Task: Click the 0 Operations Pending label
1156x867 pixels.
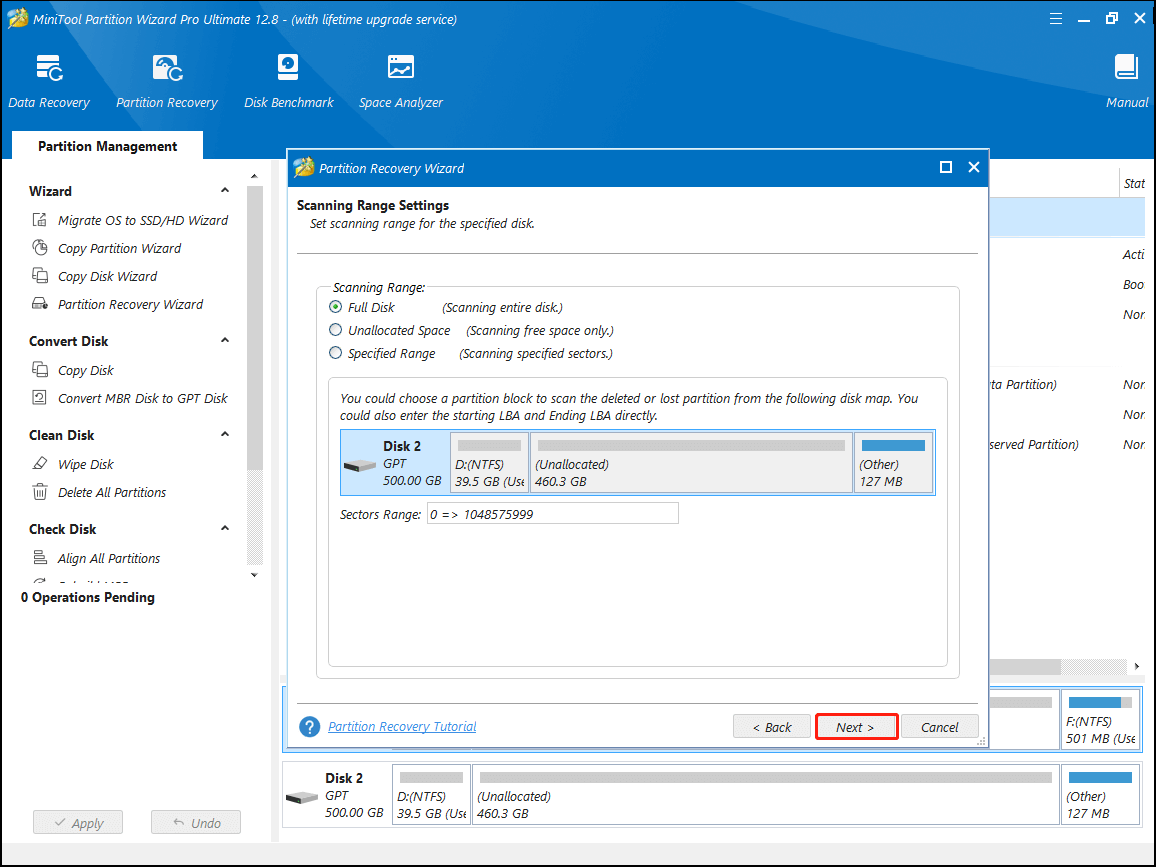Action: point(88,597)
